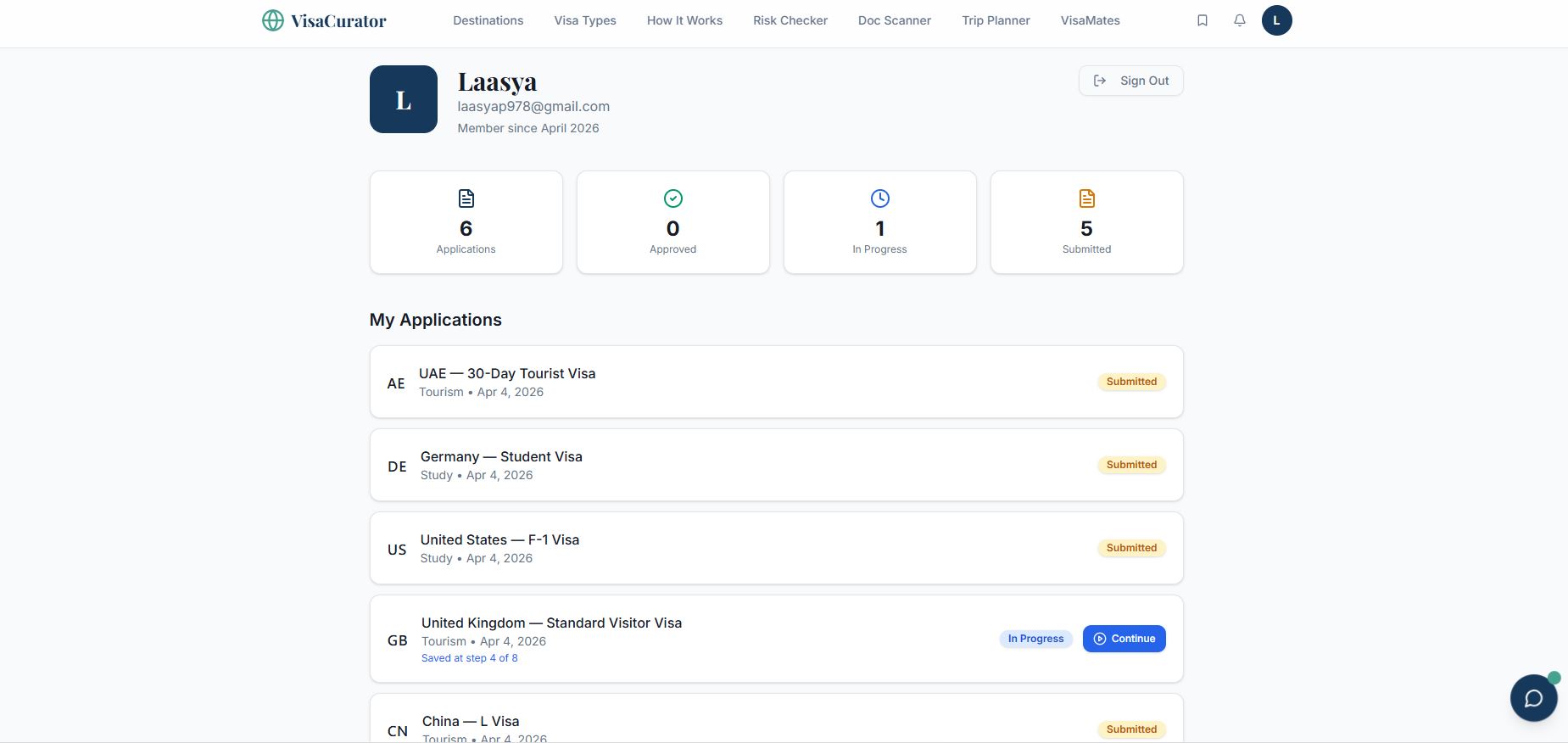The height and width of the screenshot is (743, 1568).
Task: Open the L profile avatar menu
Action: click(1276, 20)
